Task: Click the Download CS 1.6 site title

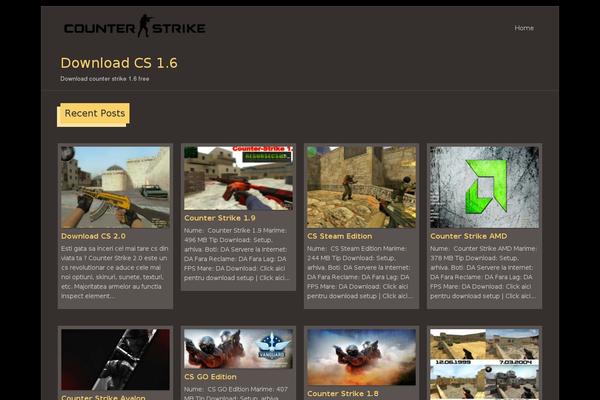Action: click(119, 63)
